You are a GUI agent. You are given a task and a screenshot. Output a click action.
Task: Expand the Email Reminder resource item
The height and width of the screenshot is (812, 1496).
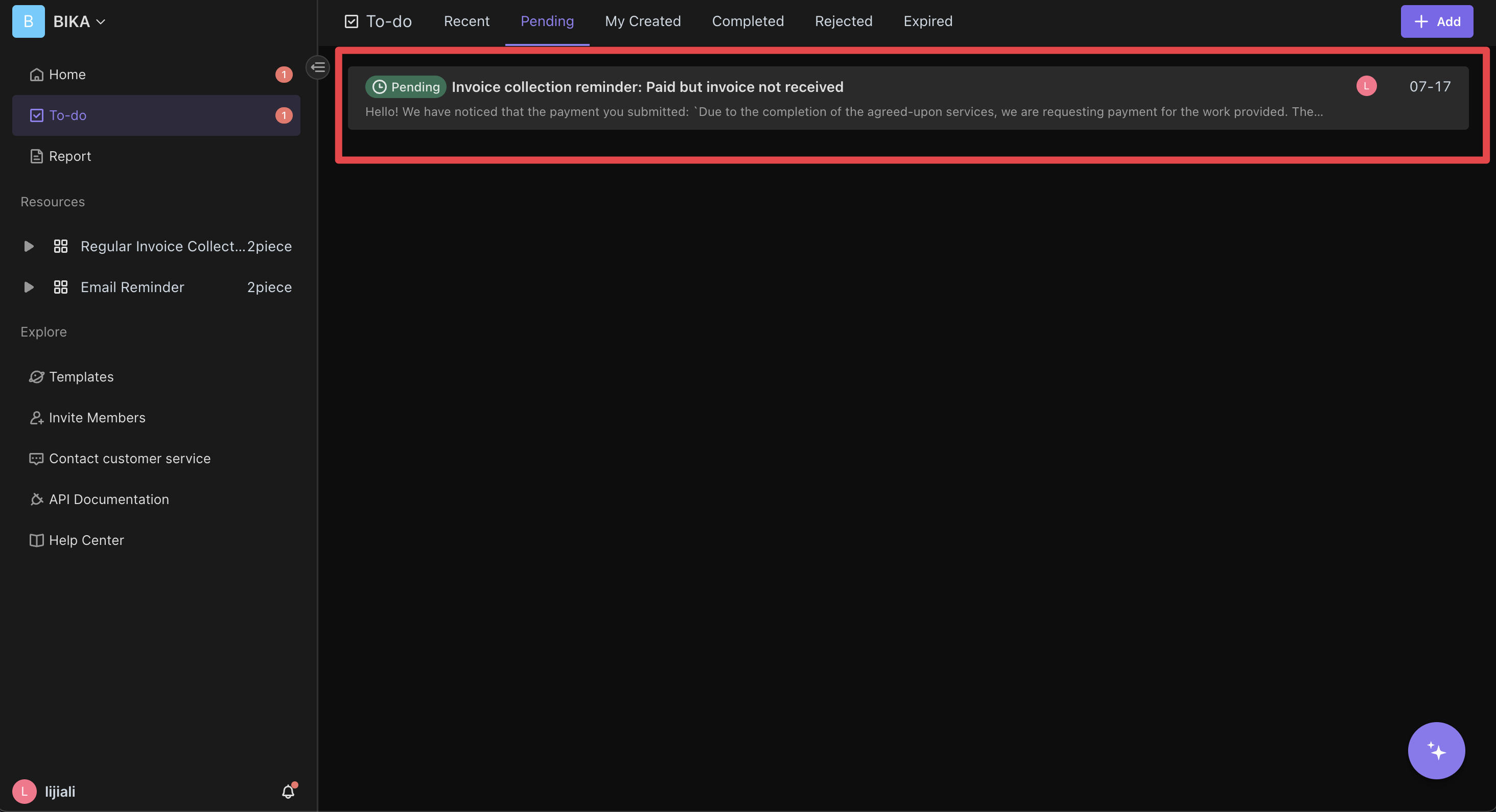coord(28,287)
